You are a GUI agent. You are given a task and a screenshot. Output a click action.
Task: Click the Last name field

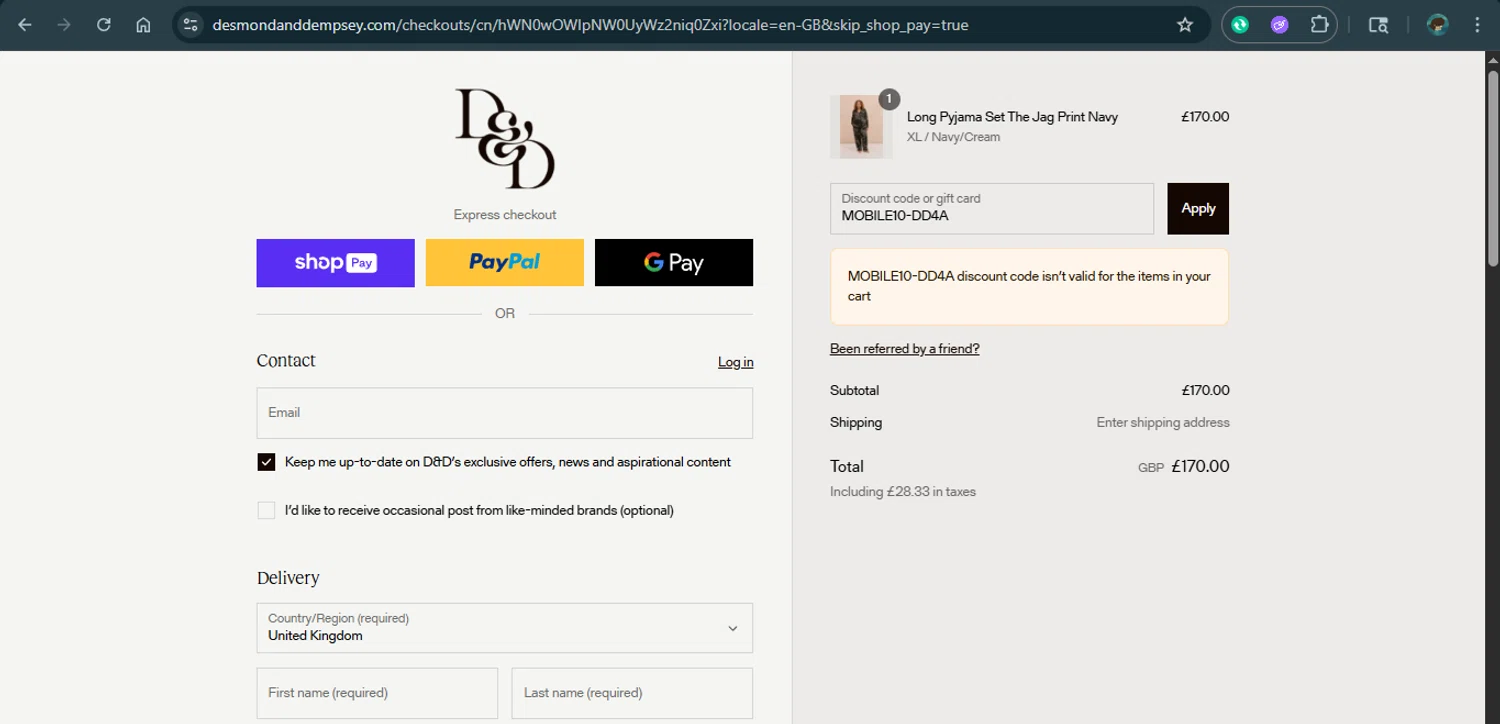point(632,693)
